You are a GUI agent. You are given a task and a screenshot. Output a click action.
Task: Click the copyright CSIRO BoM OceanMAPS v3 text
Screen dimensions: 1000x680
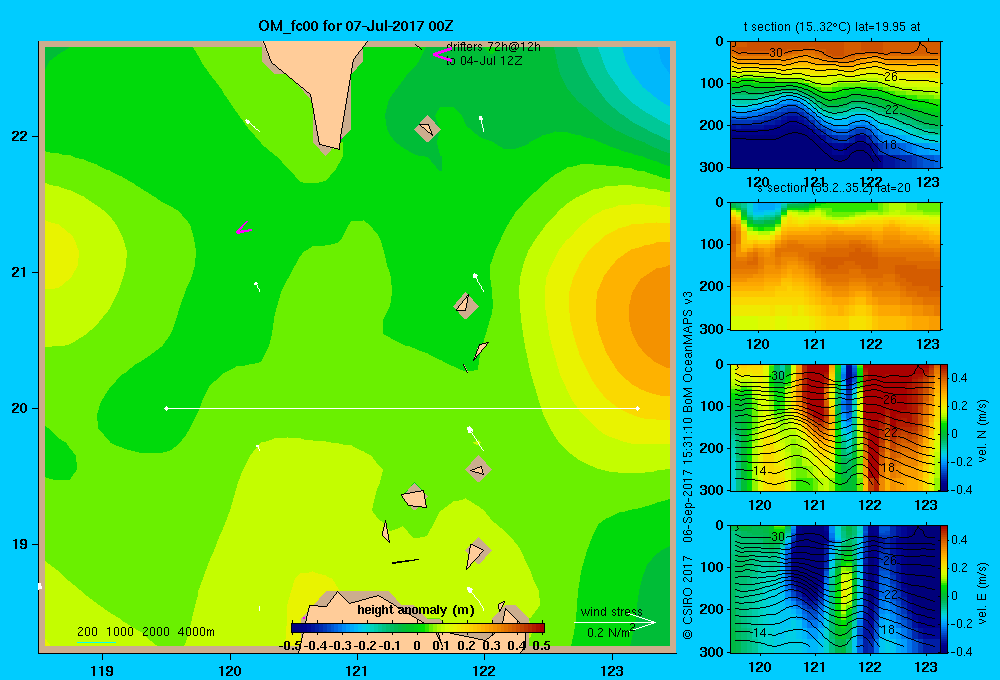tap(688, 466)
